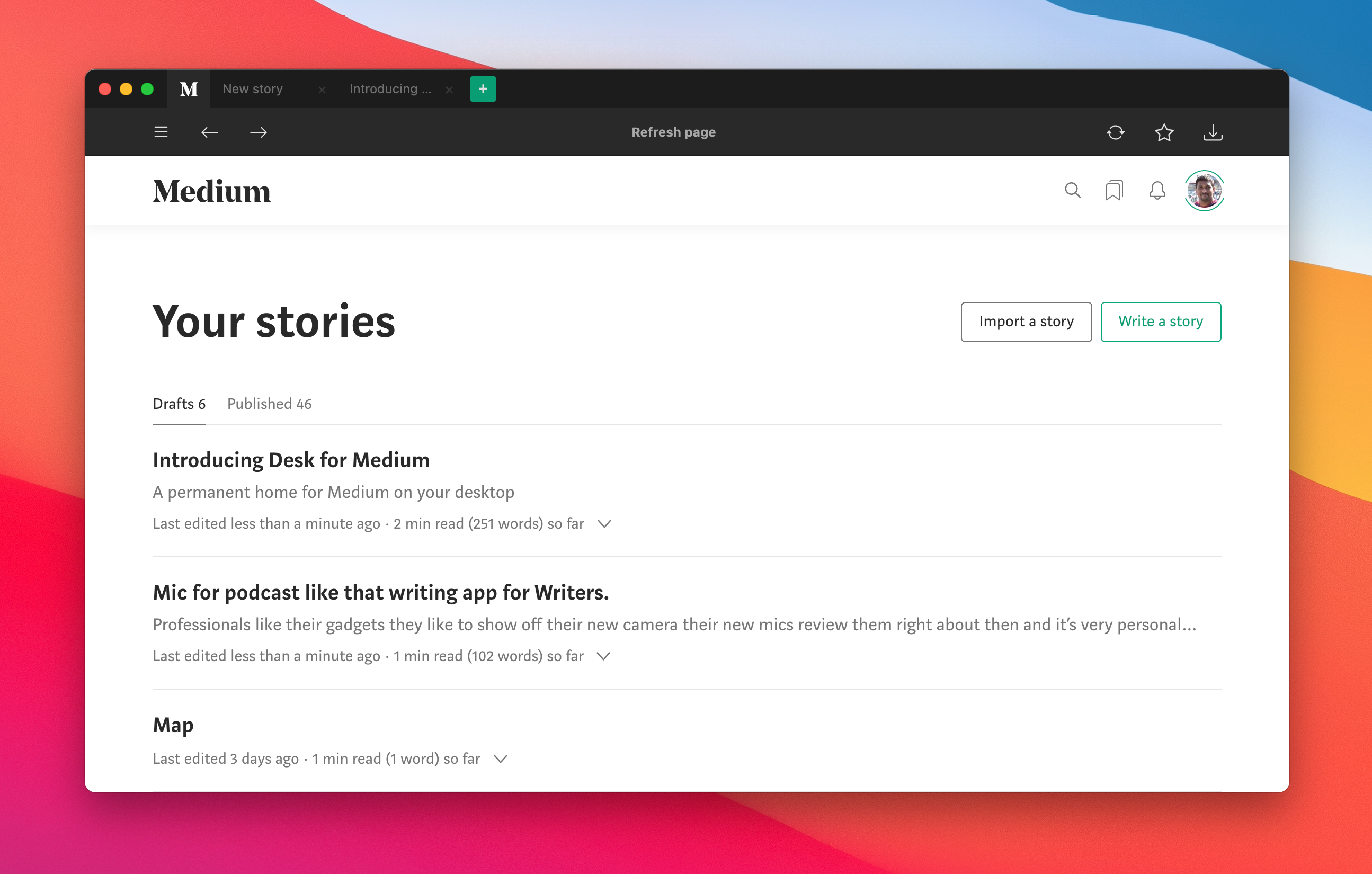
Task: Click the Refresh page title text
Action: (x=673, y=132)
